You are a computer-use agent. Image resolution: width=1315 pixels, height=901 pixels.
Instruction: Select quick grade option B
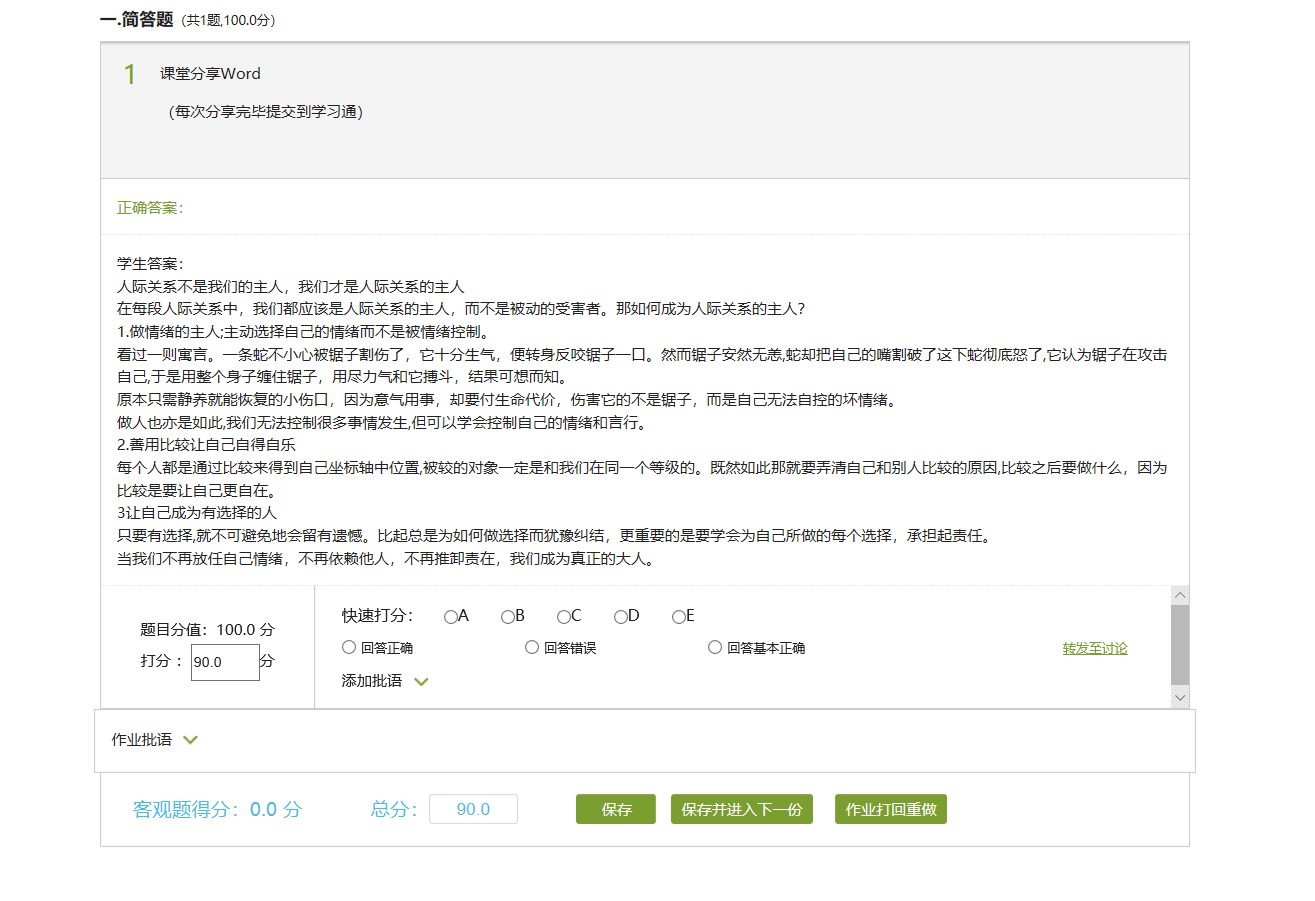pos(508,617)
